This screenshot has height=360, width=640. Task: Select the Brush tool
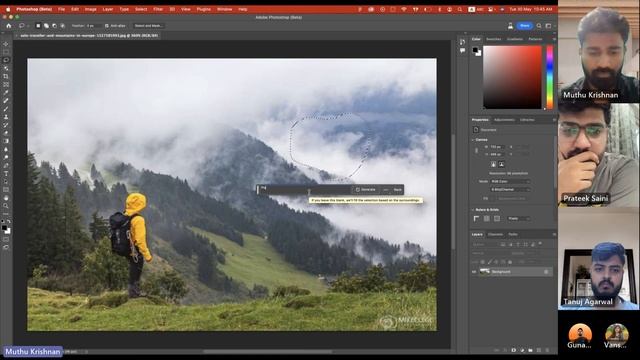pos(6,109)
